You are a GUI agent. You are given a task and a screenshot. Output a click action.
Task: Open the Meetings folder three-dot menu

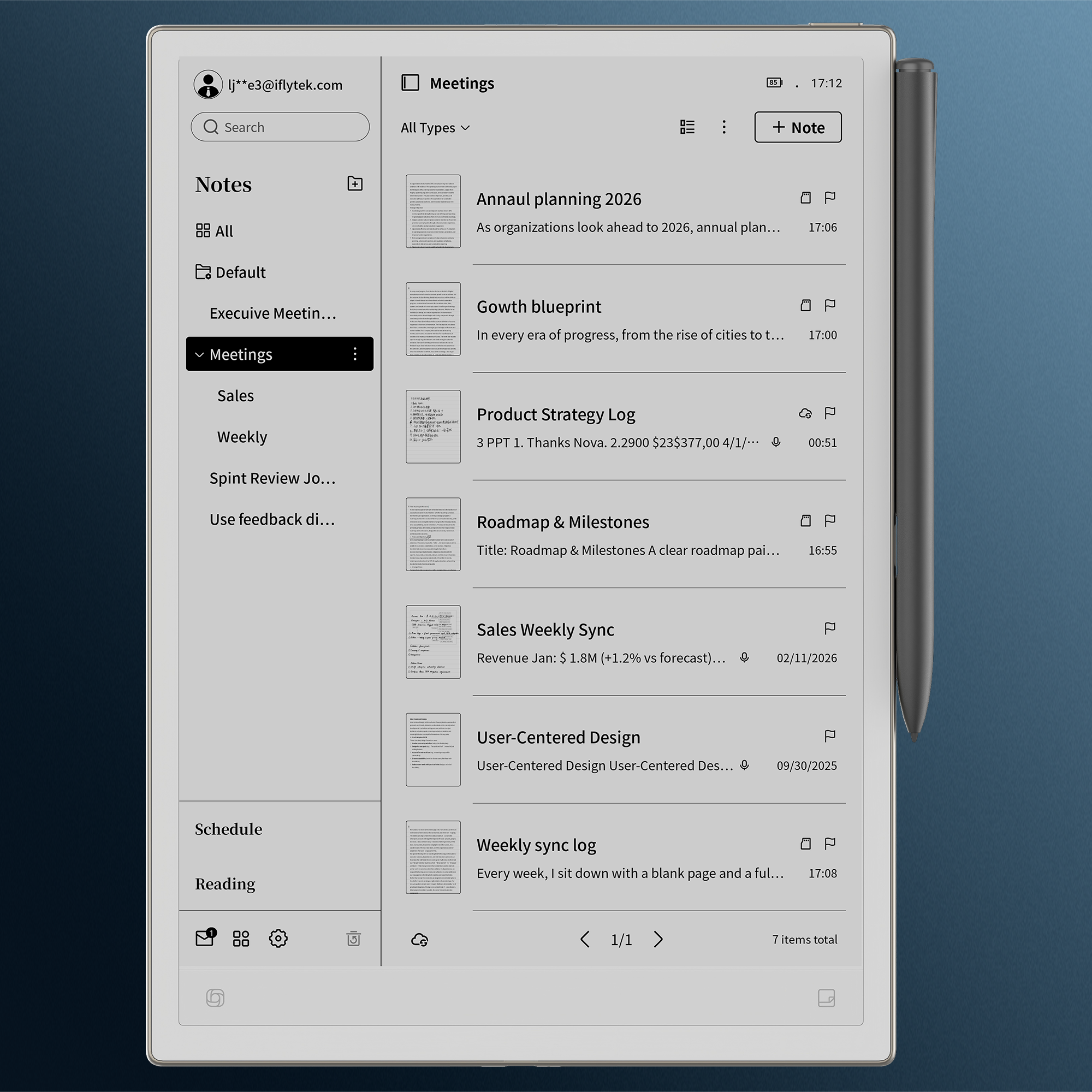[355, 354]
